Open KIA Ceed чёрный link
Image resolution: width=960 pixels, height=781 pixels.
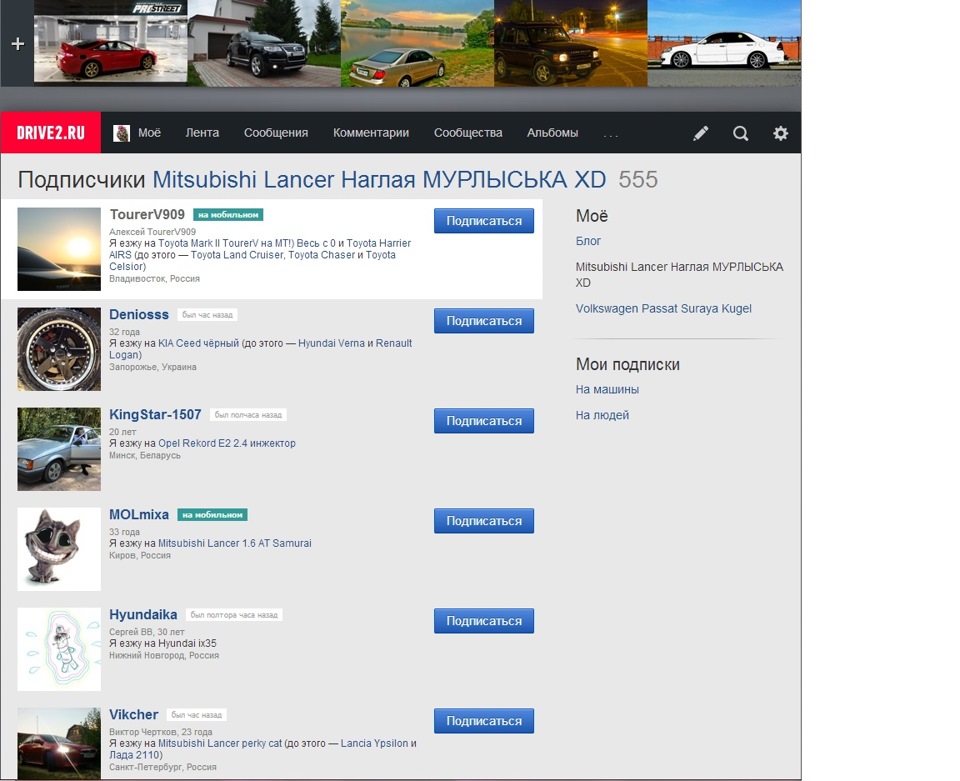pos(198,343)
